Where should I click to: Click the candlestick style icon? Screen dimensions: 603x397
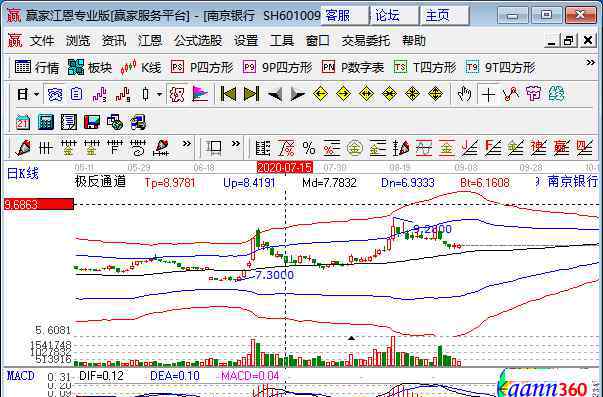coord(145,94)
